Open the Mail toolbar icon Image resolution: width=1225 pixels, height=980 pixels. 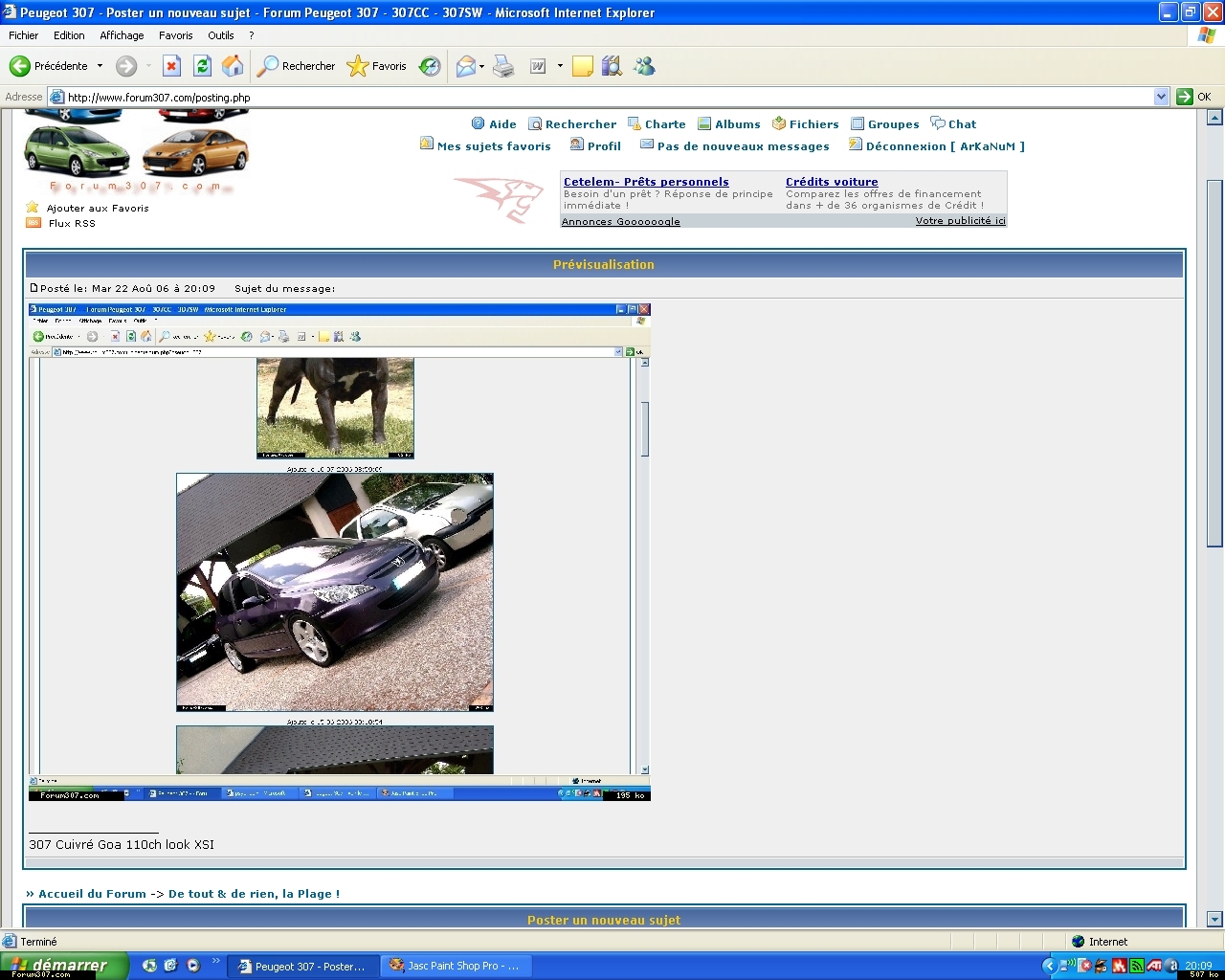[466, 66]
